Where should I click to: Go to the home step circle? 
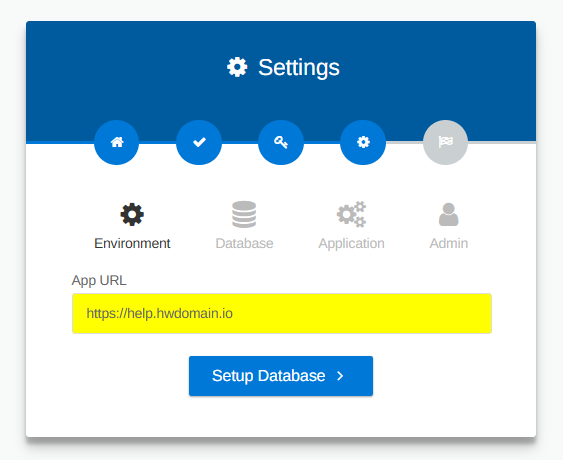coord(117,142)
